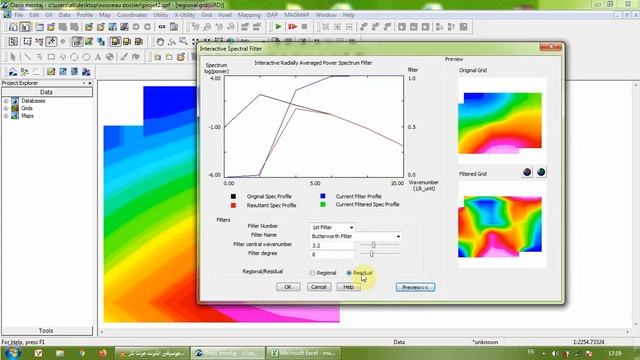Click Cancel in the Spectral Filter dialog
The width and height of the screenshot is (640, 360).
pyautogui.click(x=319, y=287)
